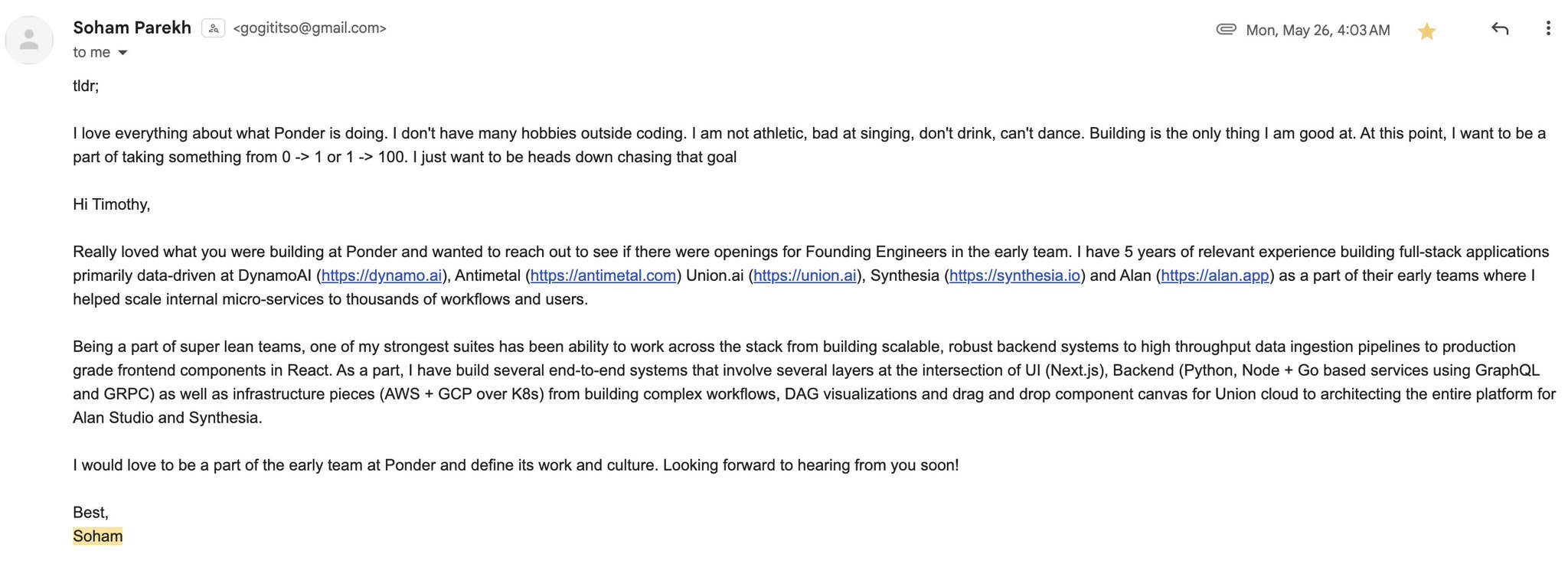Click the email address gogititso@gmail.com
This screenshot has width=1568, height=564.
tap(309, 28)
